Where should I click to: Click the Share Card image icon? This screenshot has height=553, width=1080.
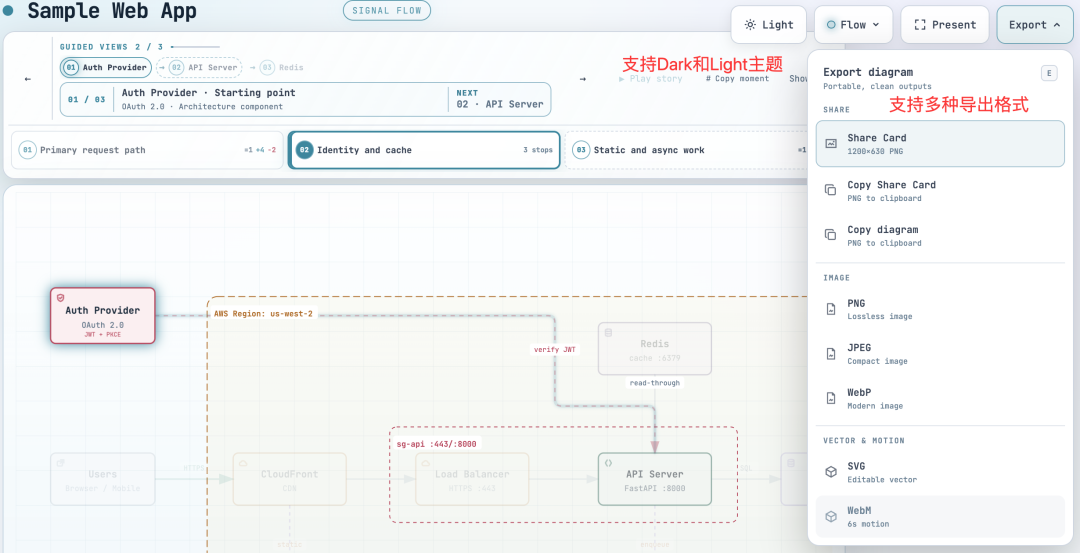pos(831,144)
